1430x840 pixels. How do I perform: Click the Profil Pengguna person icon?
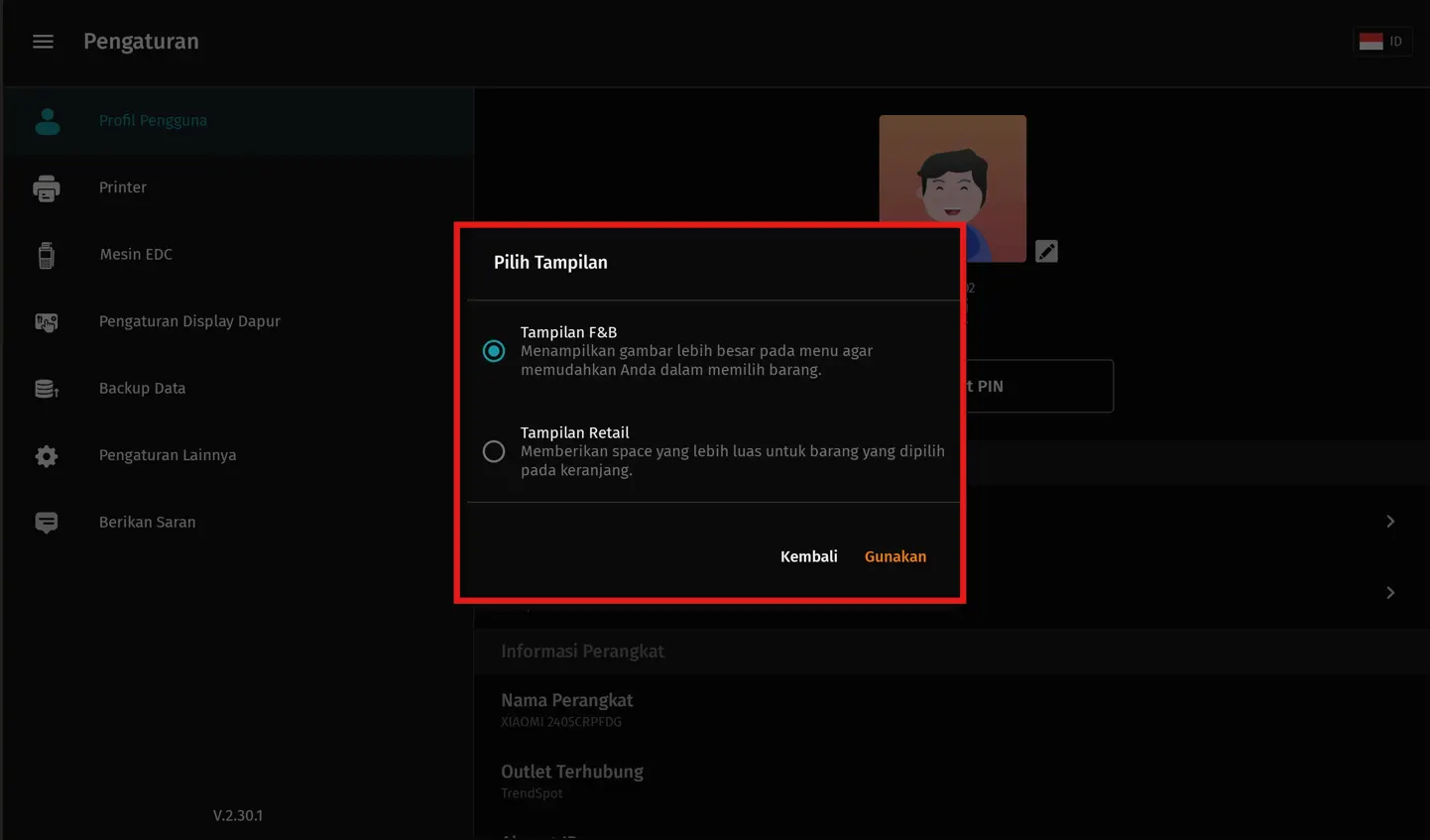point(47,121)
